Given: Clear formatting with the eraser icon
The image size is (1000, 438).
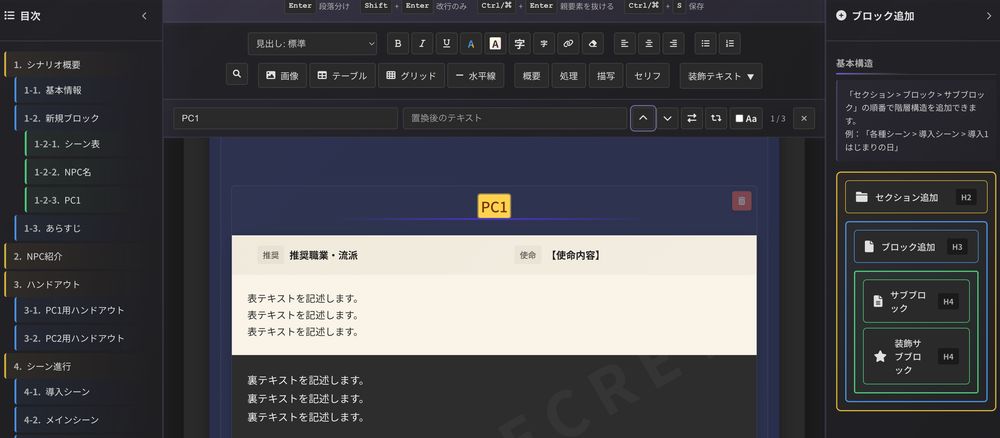Looking at the screenshot, I should [593, 43].
